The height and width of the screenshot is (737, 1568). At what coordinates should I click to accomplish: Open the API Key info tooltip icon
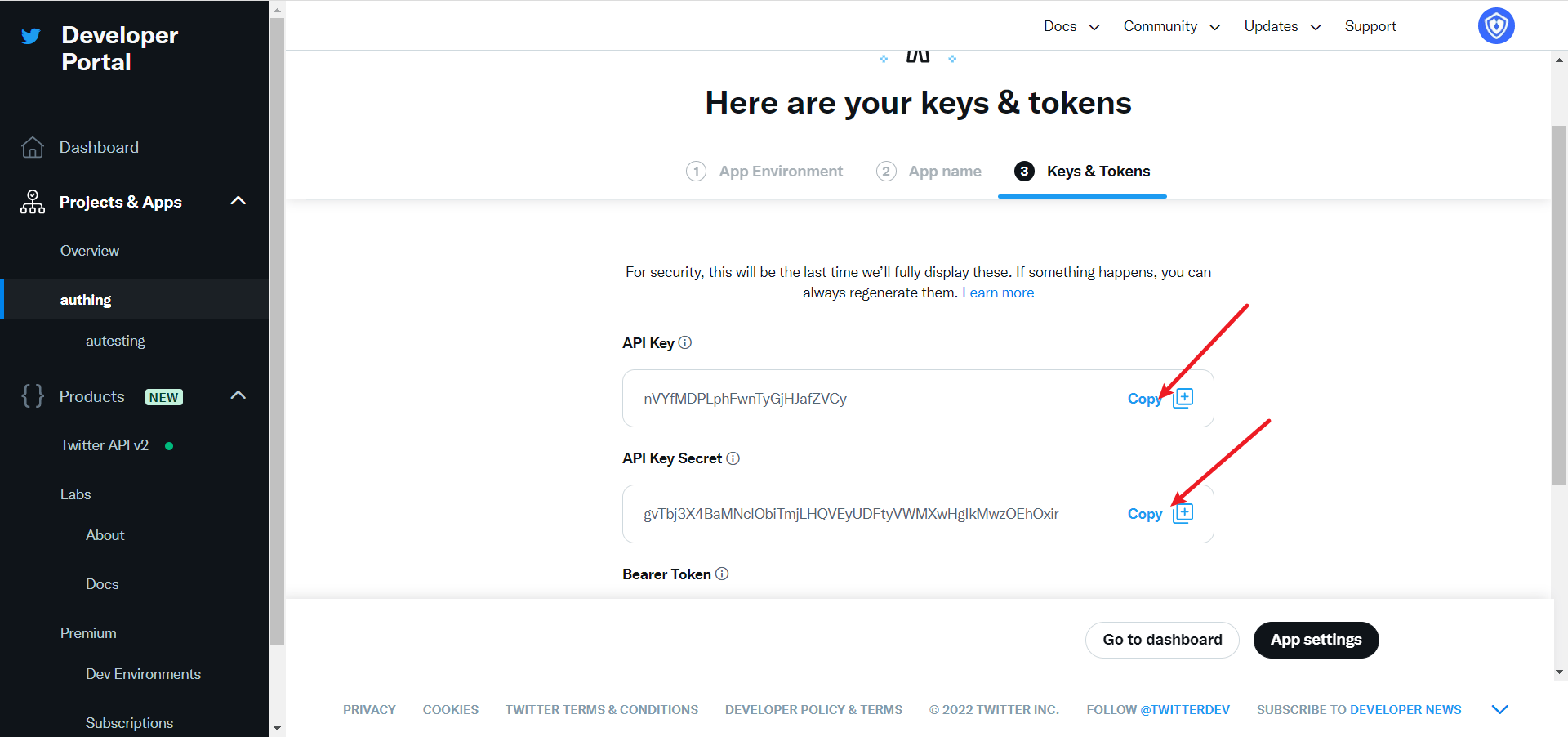pyautogui.click(x=685, y=343)
